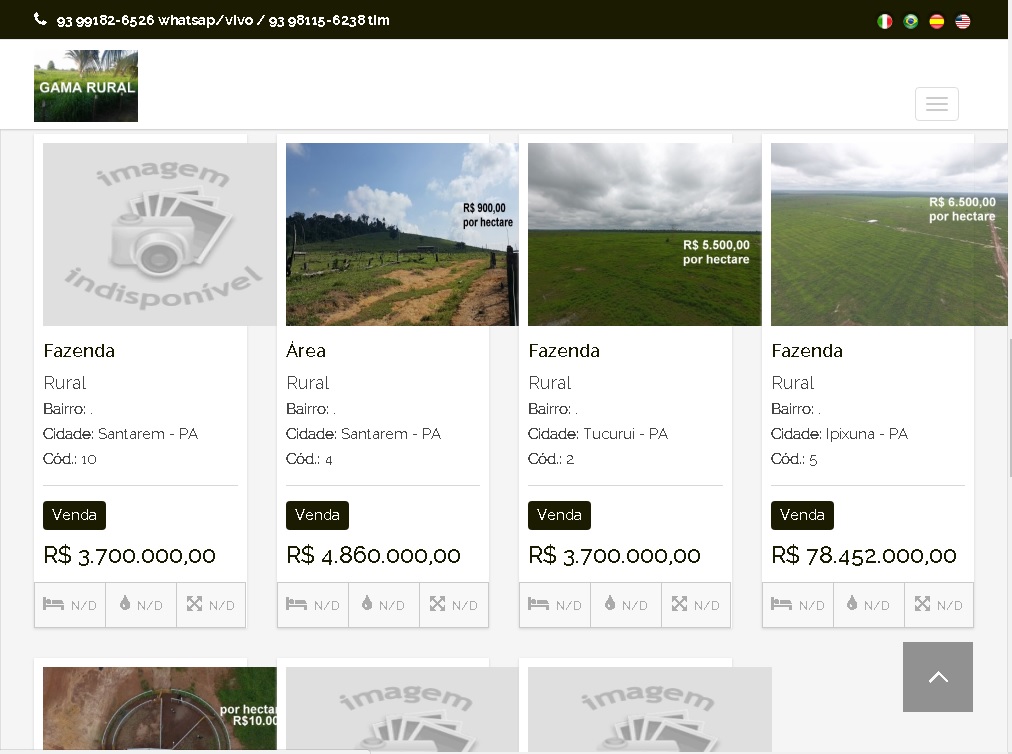1012x754 pixels.
Task: Click the phone numbers text in the top bar
Action: [x=223, y=20]
